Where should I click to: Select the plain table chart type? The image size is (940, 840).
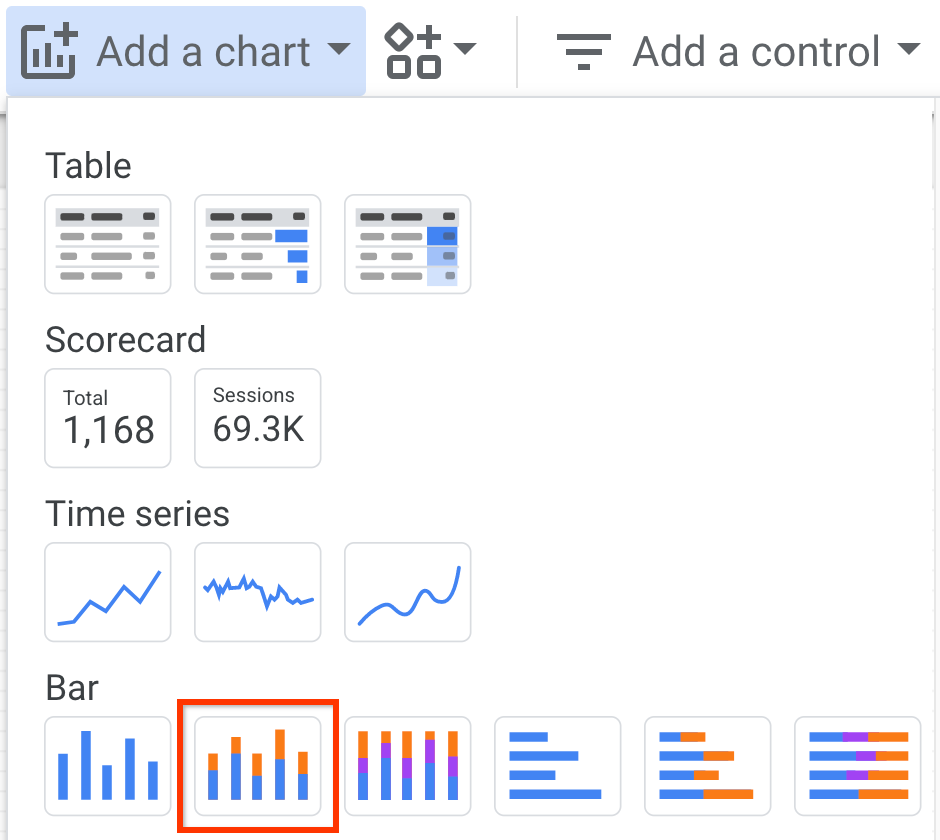(107, 244)
